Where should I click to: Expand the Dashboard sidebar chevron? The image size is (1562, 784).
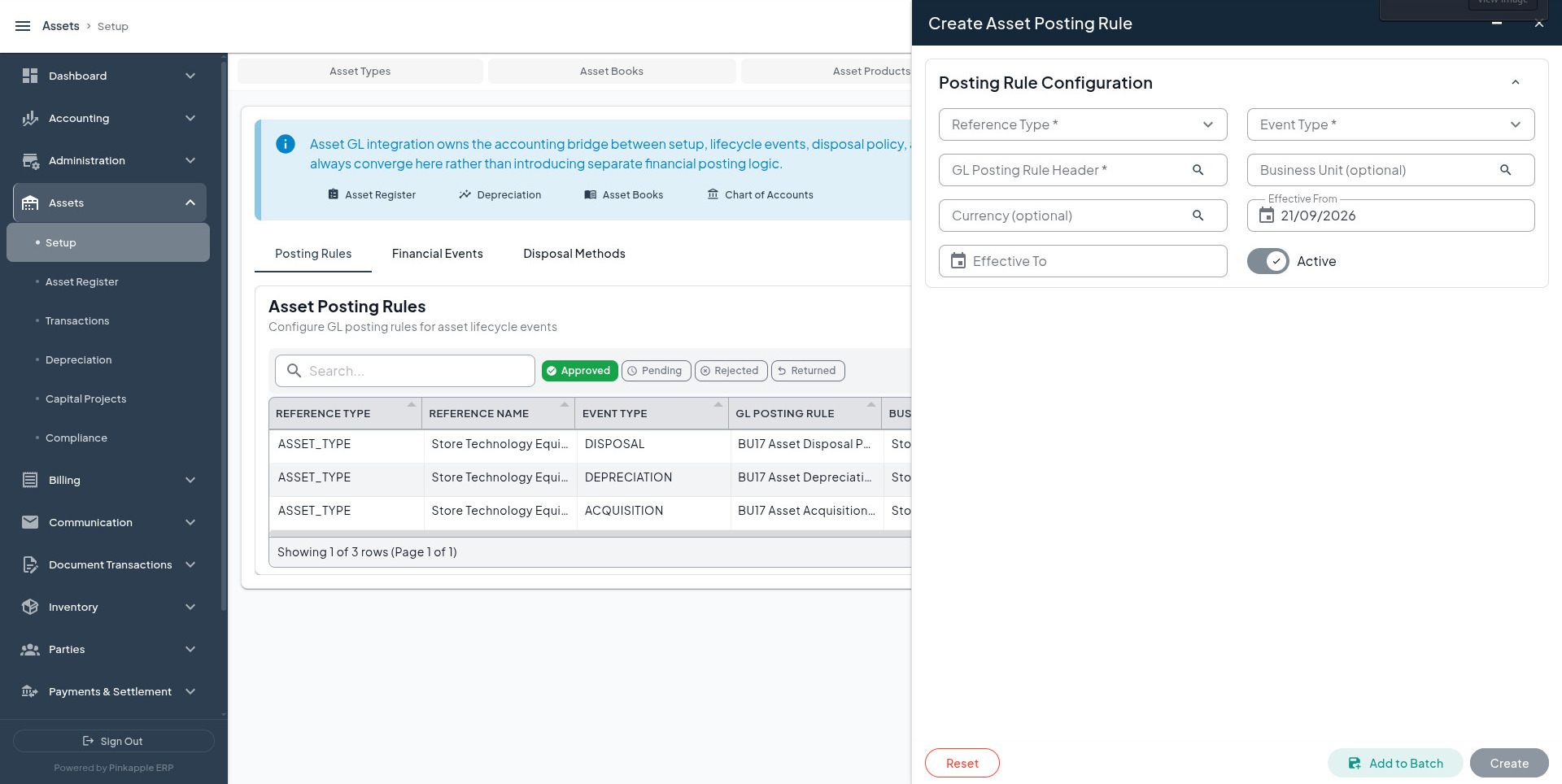(x=190, y=76)
